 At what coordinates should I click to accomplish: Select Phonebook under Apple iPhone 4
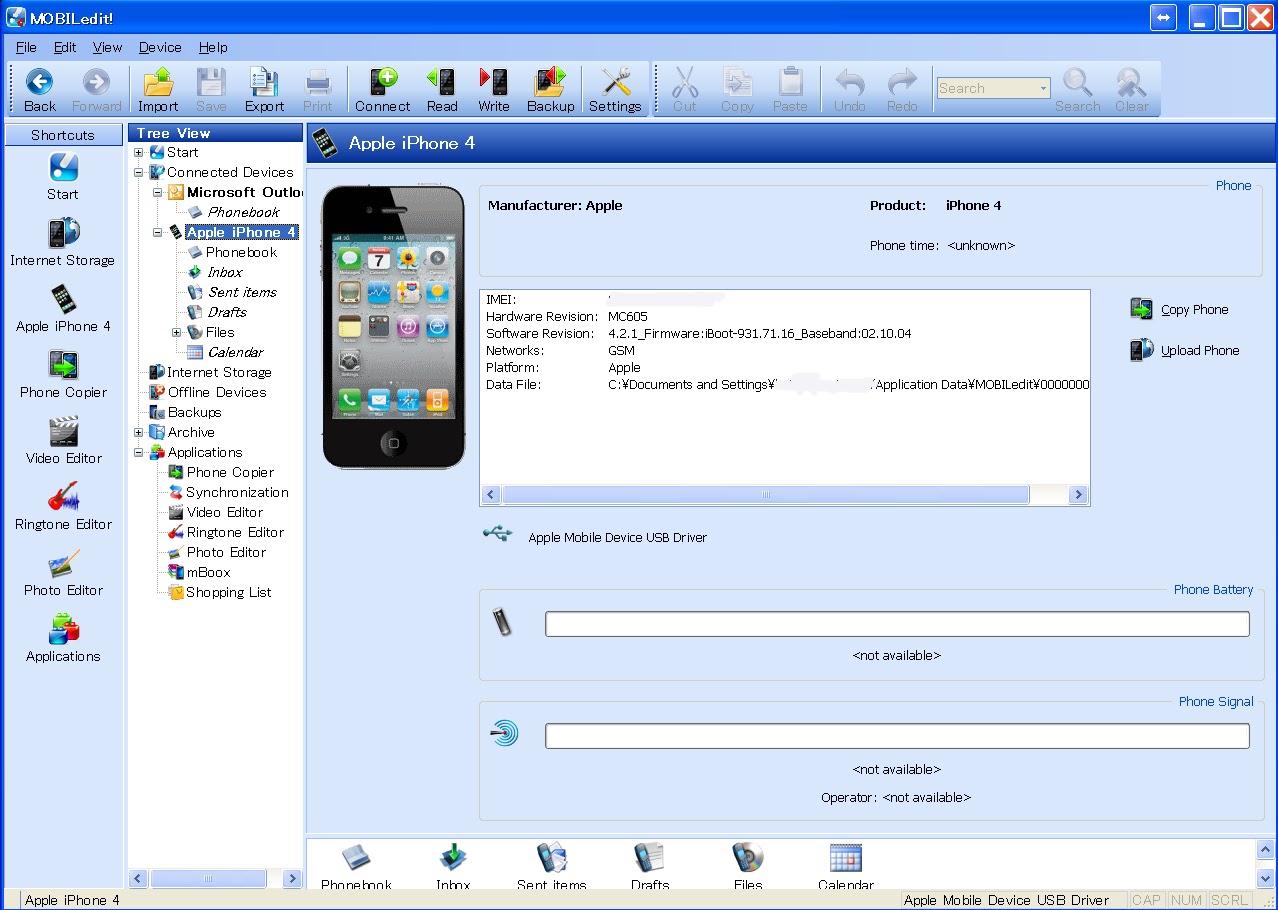(241, 252)
